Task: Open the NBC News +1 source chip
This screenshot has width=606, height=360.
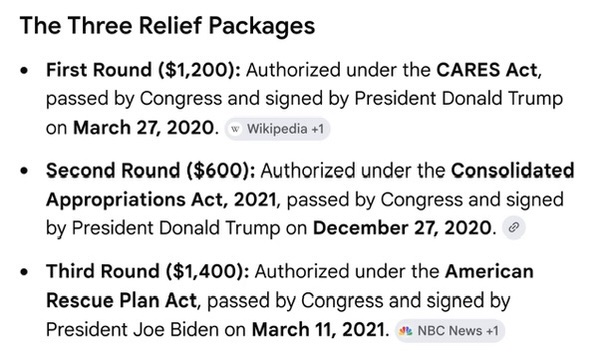Action: [450, 331]
